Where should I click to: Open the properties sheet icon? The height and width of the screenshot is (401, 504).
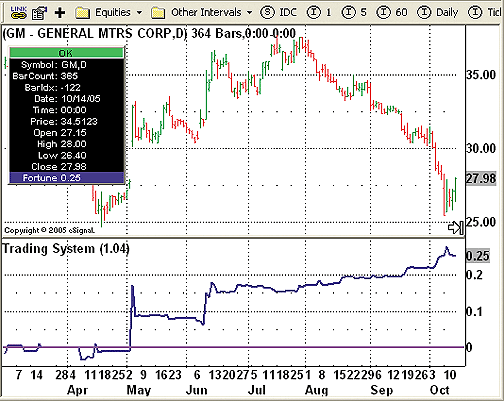pos(39,13)
